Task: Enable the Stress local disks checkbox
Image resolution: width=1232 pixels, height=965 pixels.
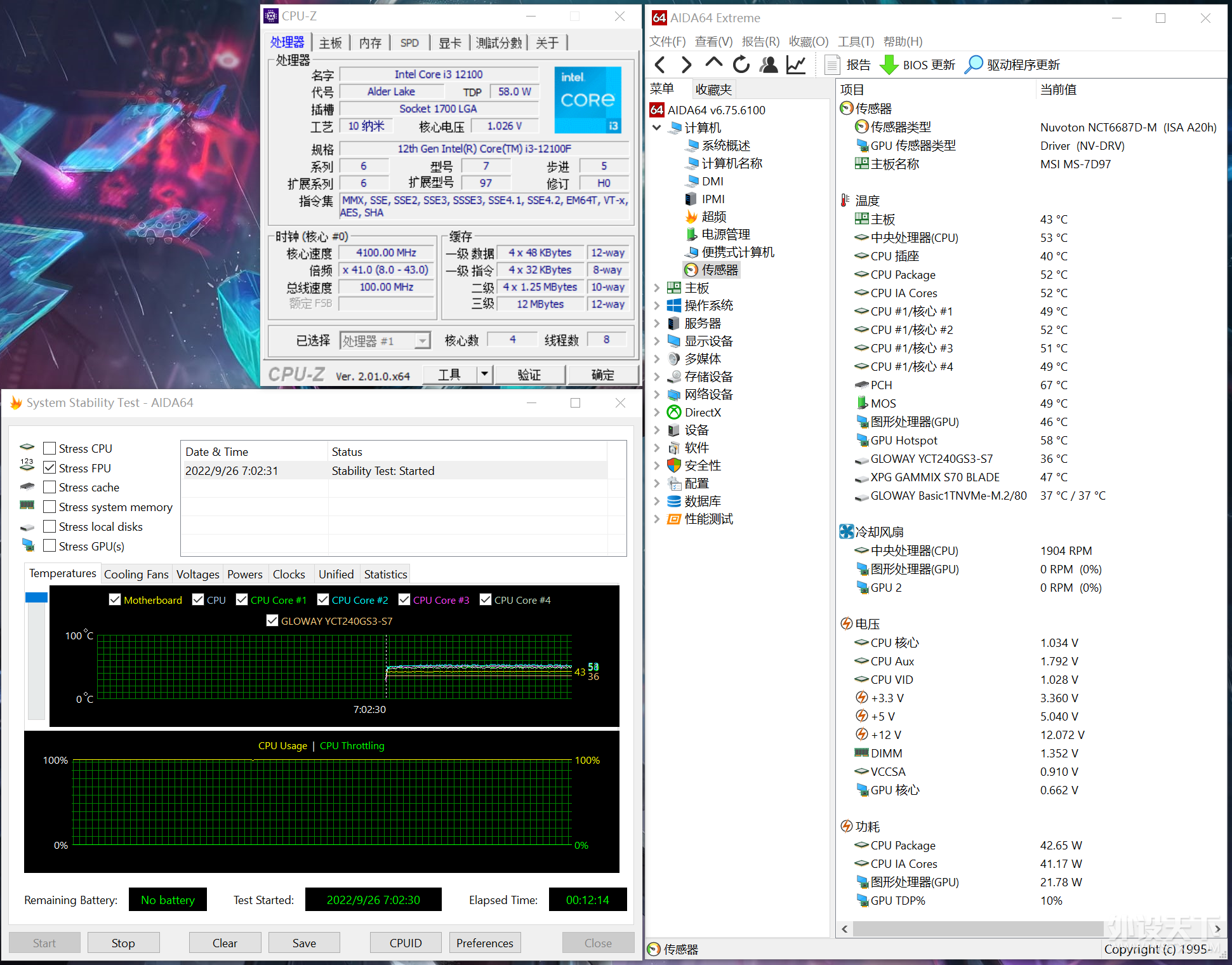Action: [50, 526]
